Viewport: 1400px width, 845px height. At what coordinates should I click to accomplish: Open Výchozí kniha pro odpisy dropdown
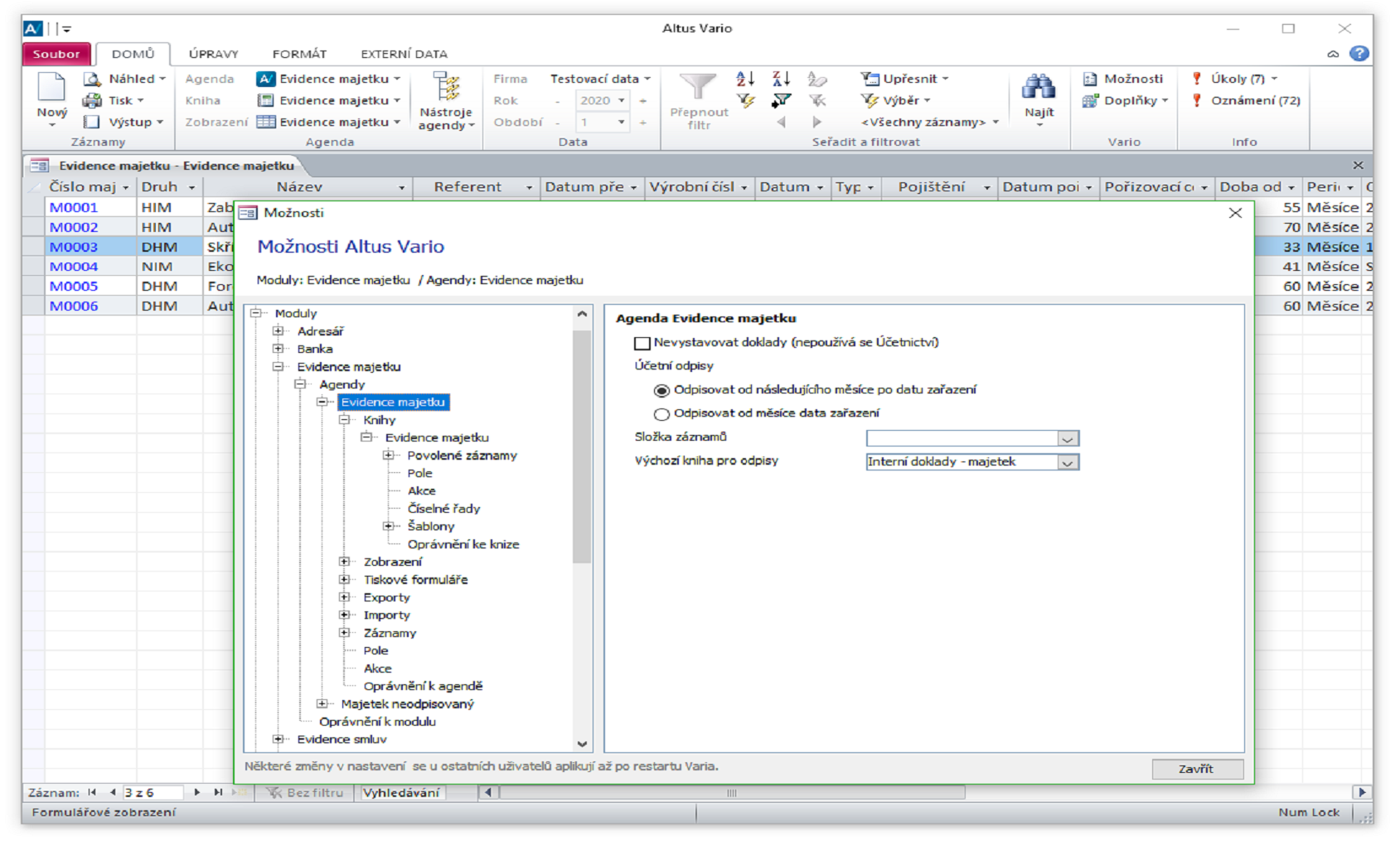tap(1068, 462)
